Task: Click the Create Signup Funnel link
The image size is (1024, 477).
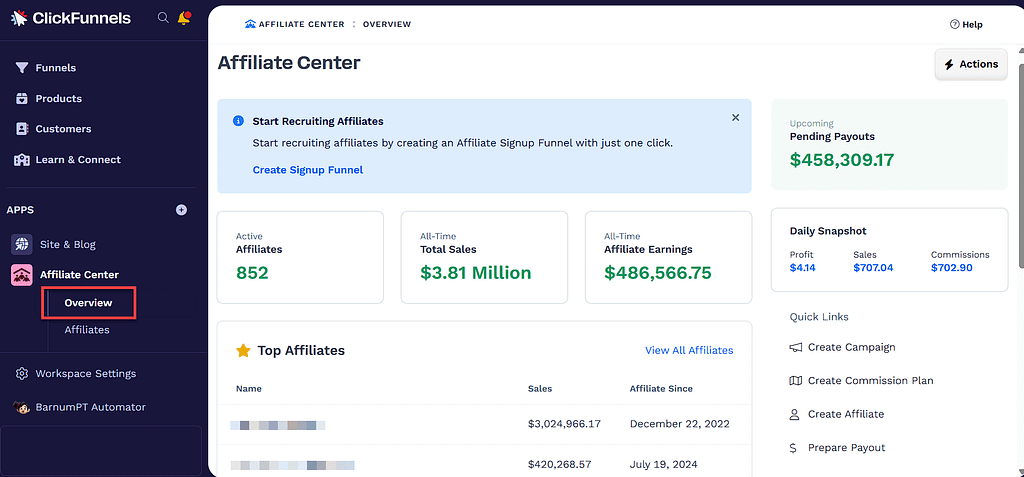Action: pos(308,170)
